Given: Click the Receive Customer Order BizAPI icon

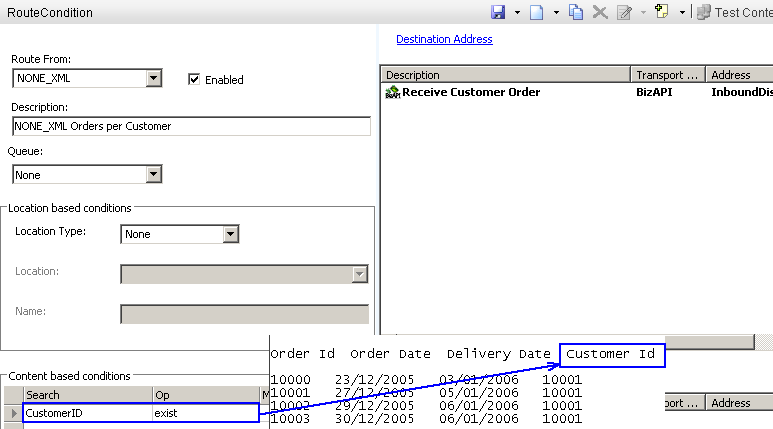Looking at the screenshot, I should pos(393,92).
